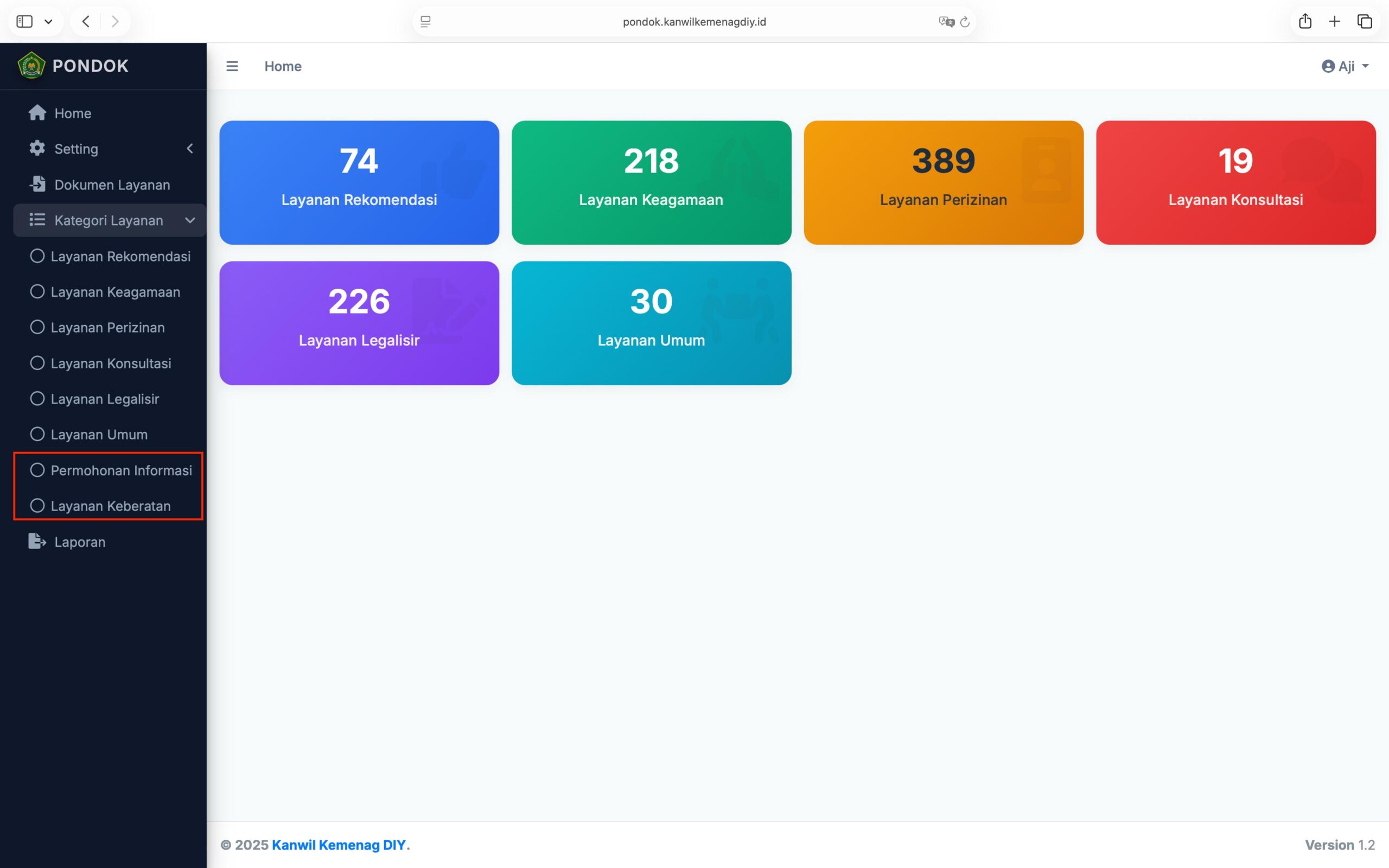Select the Layanan Konsultasi sidebar item
The height and width of the screenshot is (868, 1389).
tap(110, 363)
